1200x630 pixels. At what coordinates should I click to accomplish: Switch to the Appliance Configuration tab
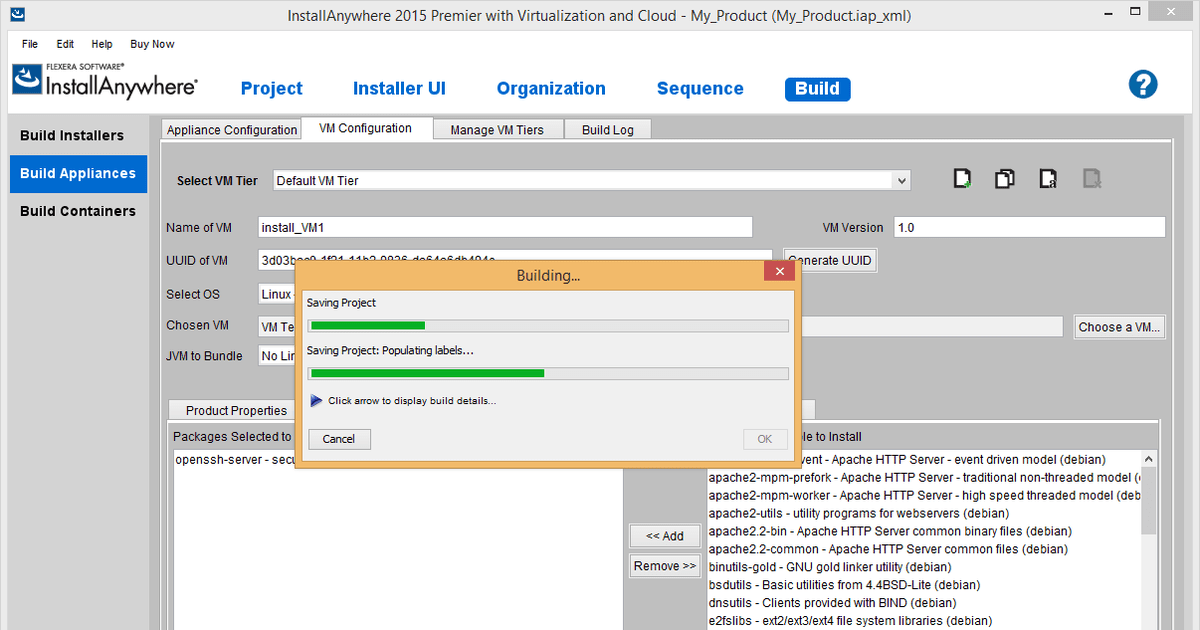[231, 128]
